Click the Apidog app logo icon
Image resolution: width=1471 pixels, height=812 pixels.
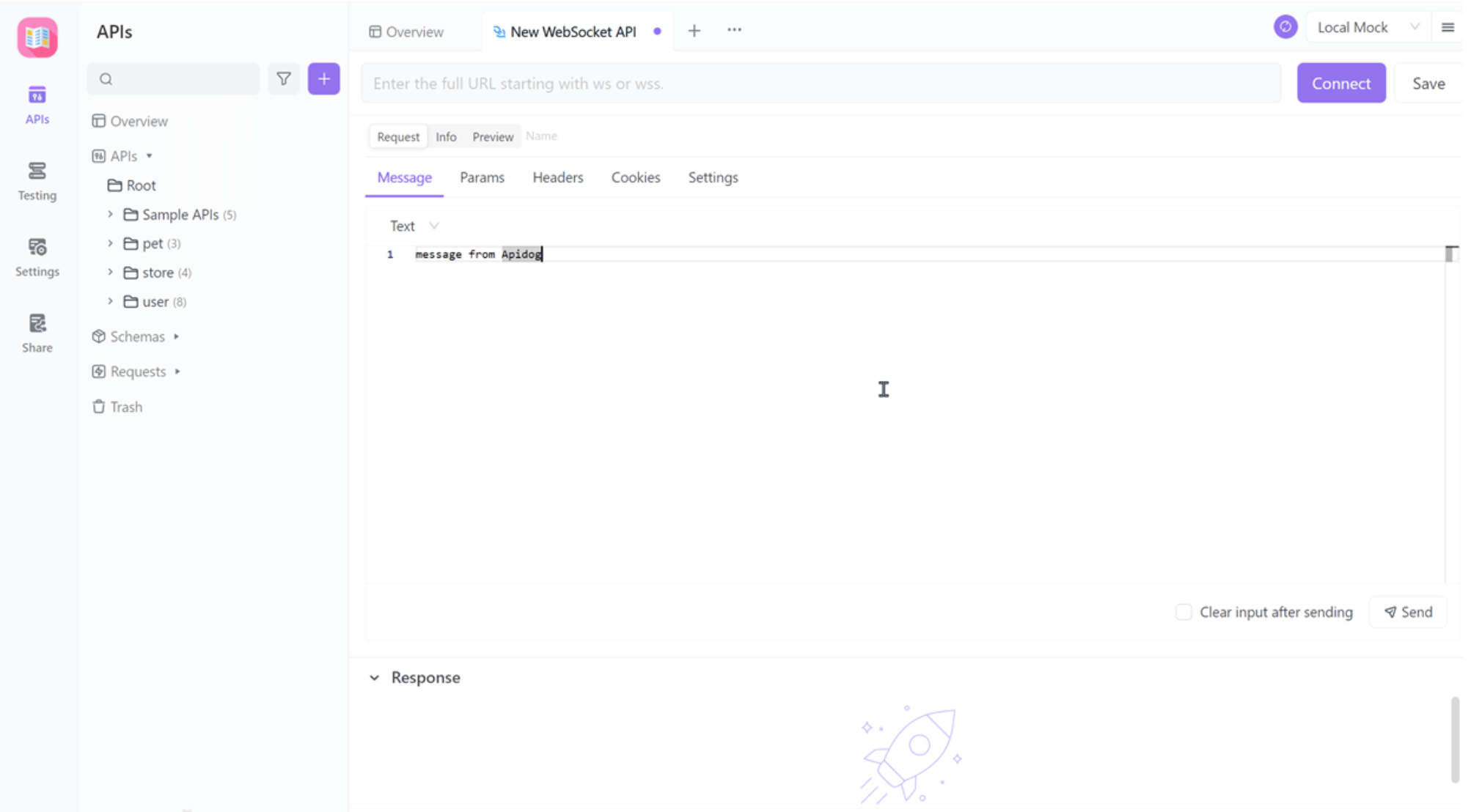pyautogui.click(x=38, y=38)
